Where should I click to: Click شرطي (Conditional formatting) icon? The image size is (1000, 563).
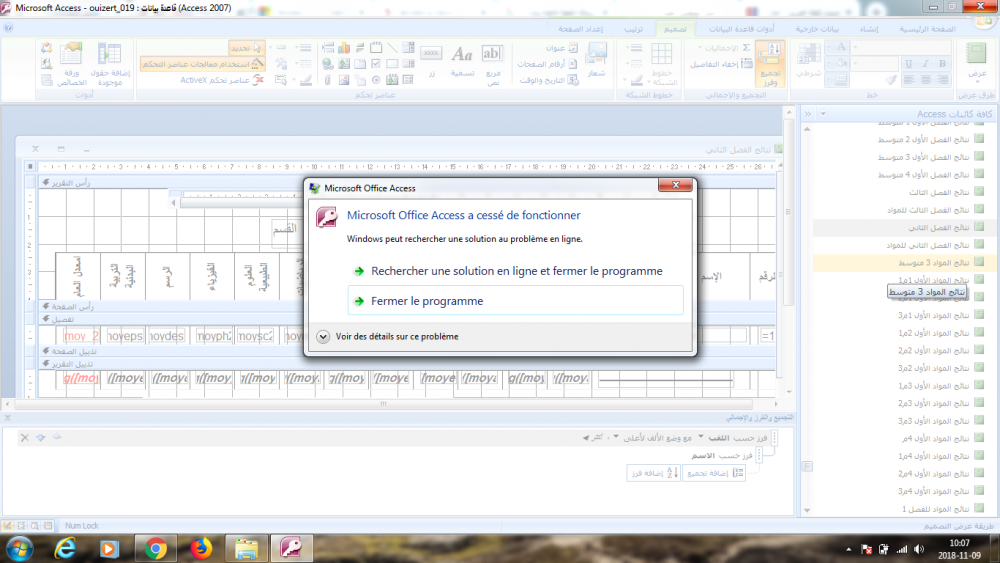point(809,62)
